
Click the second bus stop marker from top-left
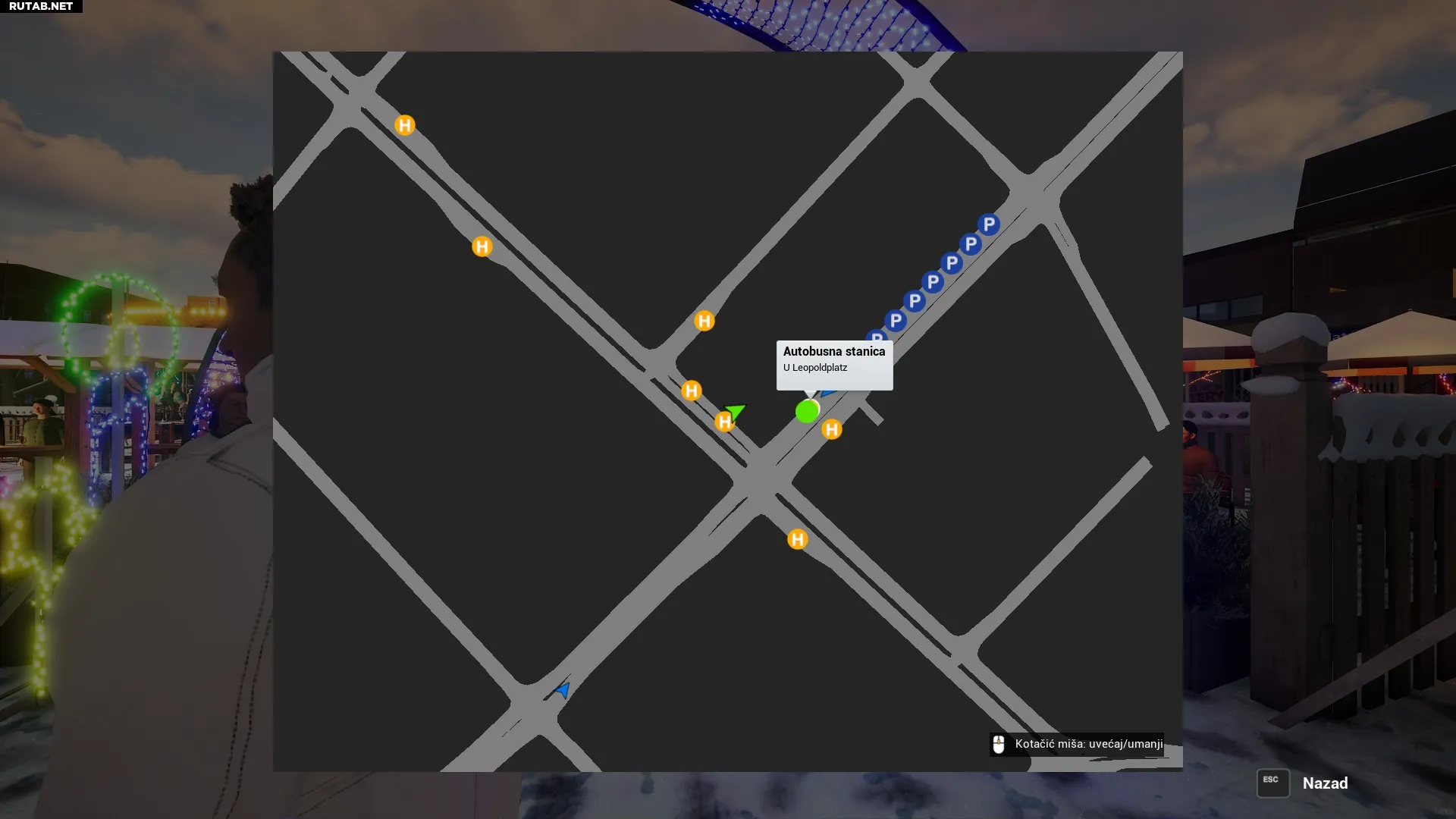tap(482, 246)
